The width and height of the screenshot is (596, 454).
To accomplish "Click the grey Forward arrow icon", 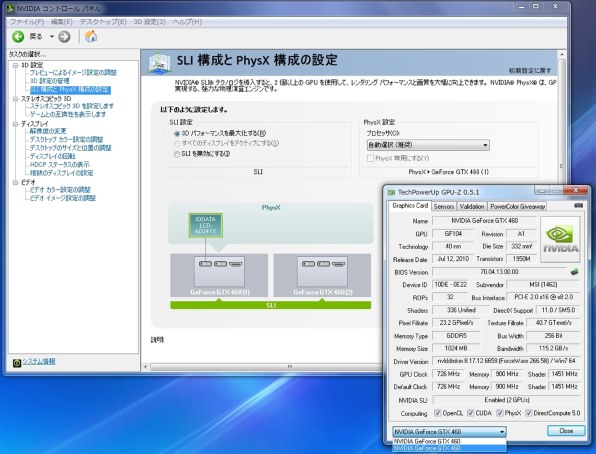I will click(64, 37).
